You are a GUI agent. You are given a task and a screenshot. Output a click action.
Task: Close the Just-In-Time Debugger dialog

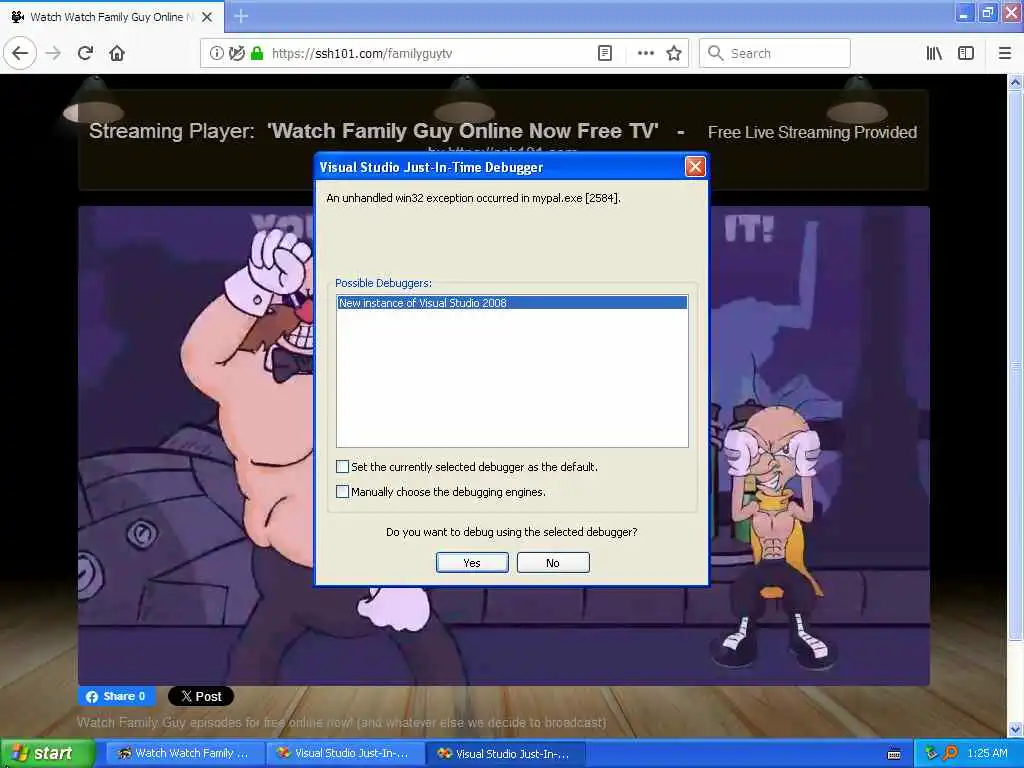[695, 167]
